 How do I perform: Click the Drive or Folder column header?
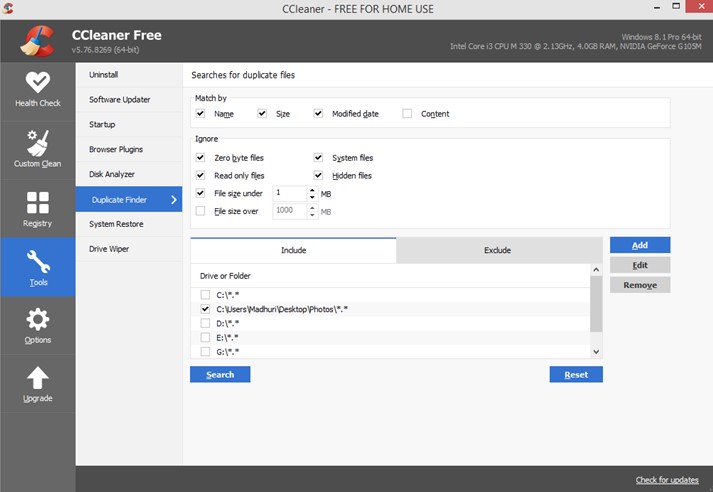pyautogui.click(x=390, y=276)
